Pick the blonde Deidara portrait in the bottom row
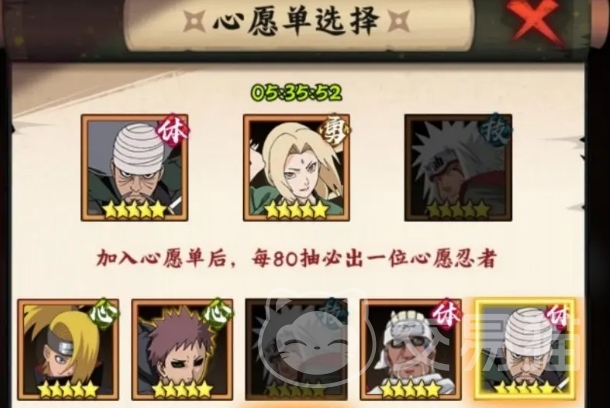 tap(68, 349)
